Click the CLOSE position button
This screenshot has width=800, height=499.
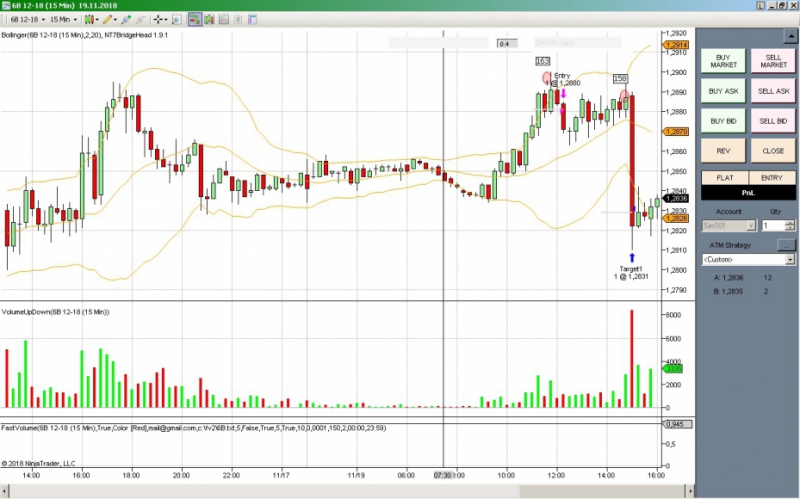pos(773,151)
